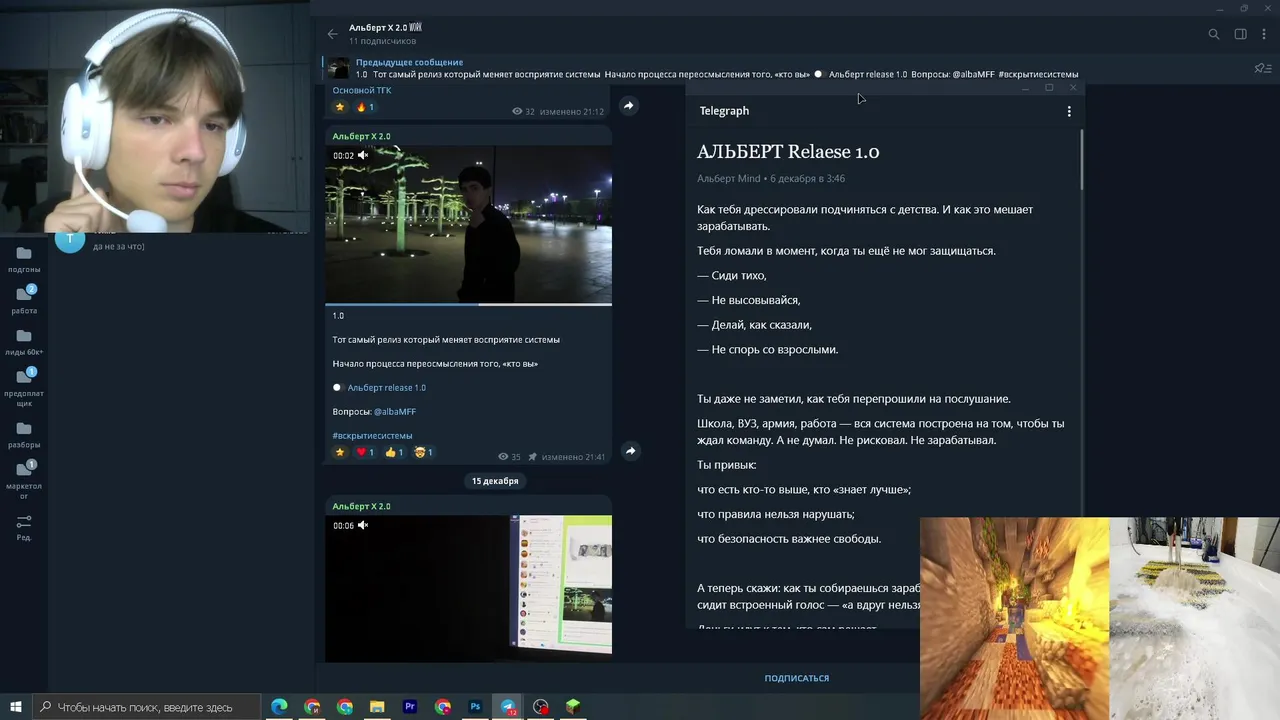The width and height of the screenshot is (1280, 720).
Task: Open the подгоны chat folder
Action: 24,260
